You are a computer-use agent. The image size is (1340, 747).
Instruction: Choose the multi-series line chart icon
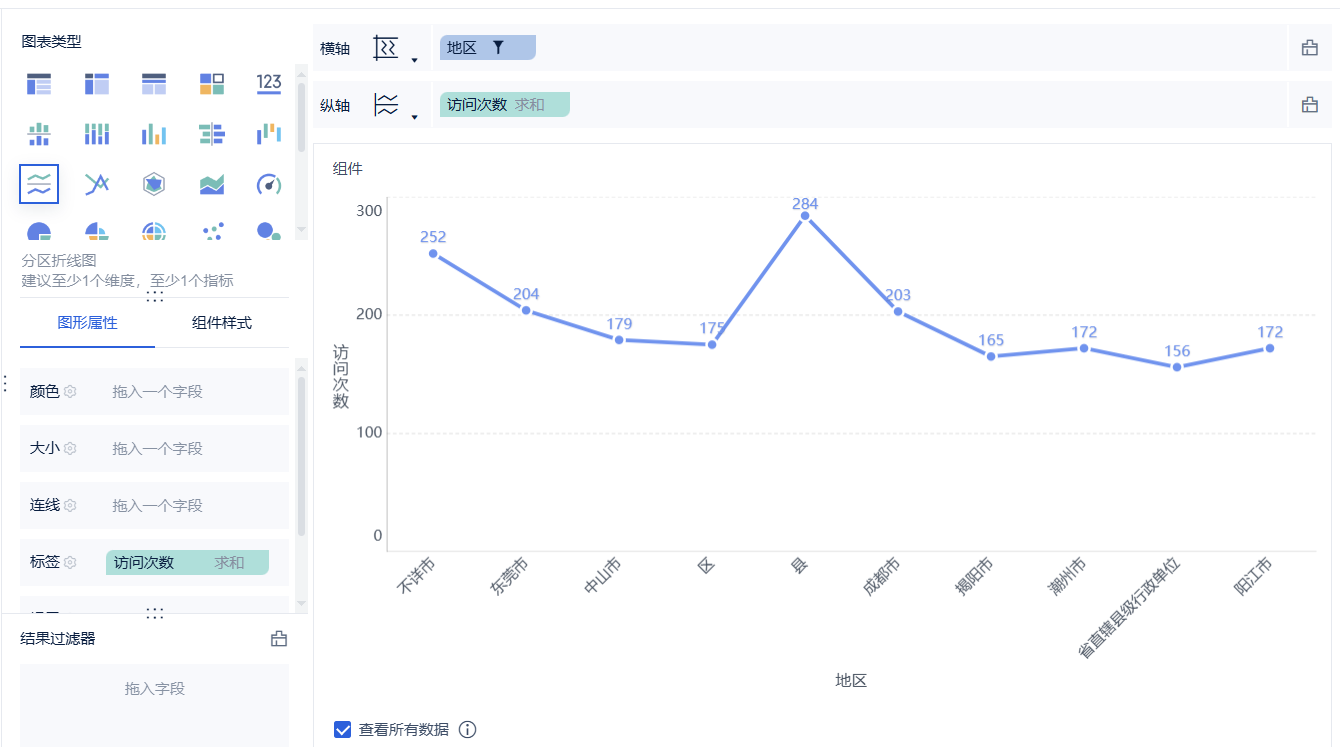[x=97, y=184]
